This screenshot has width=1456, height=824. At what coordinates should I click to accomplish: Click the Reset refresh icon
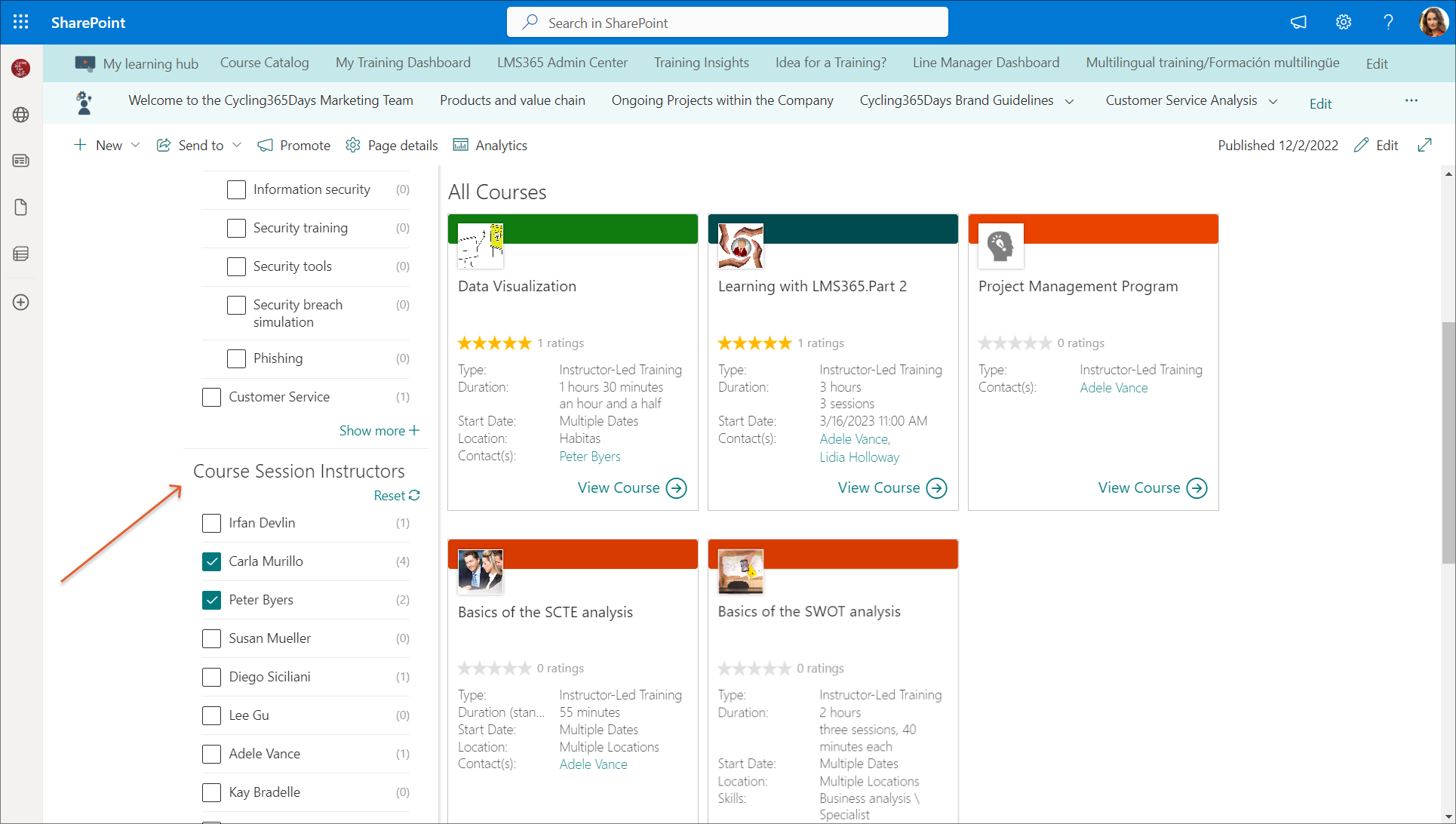pyautogui.click(x=414, y=495)
